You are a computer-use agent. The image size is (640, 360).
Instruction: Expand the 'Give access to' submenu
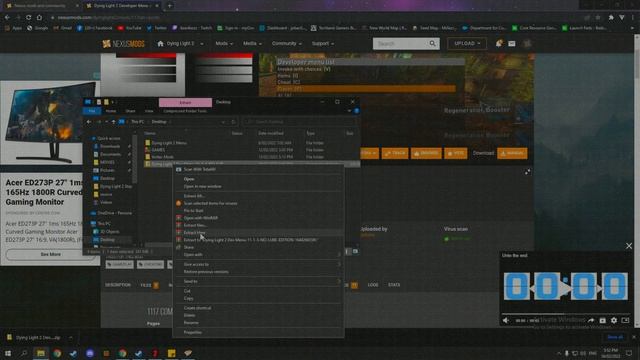[258, 264]
